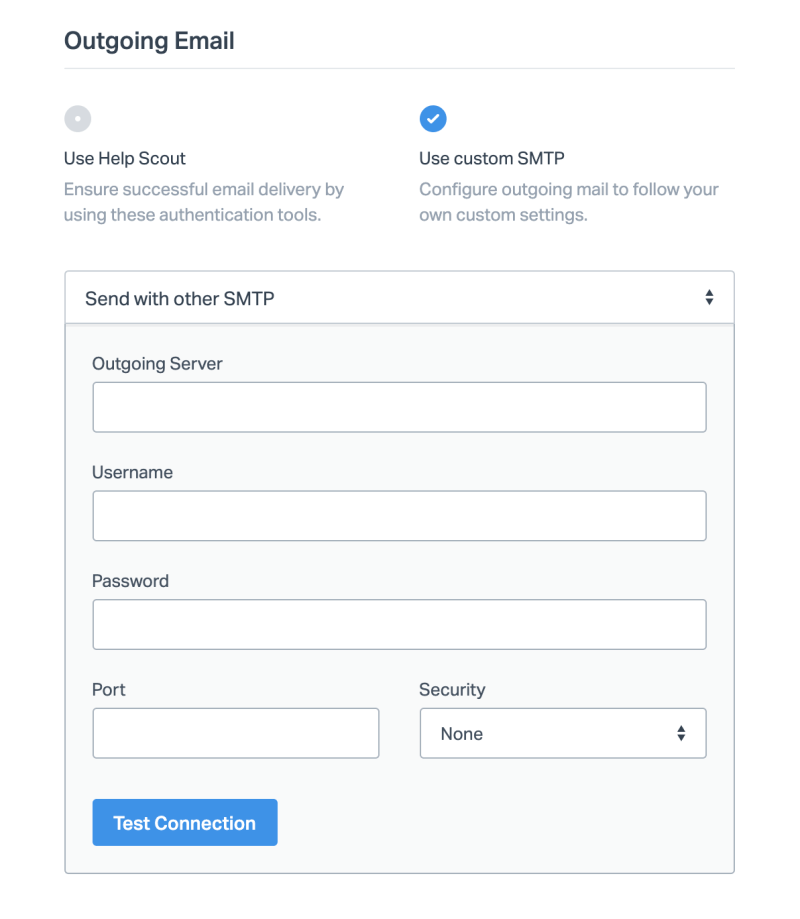
Task: Click into the Outgoing Server field
Action: click(399, 407)
